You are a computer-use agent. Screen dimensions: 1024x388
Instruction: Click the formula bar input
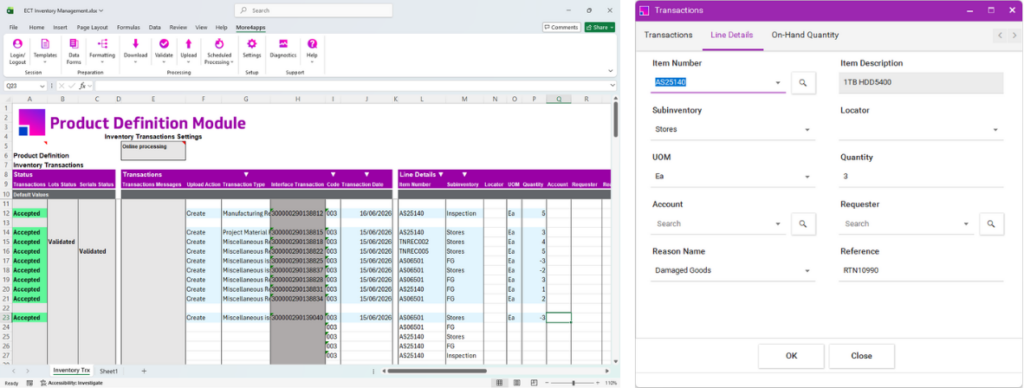pyautogui.click(x=351, y=86)
